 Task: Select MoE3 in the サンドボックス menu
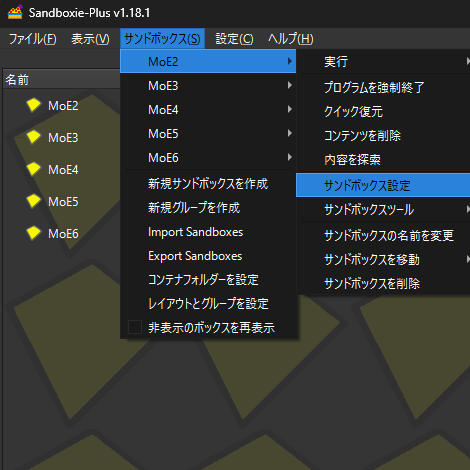(208, 86)
